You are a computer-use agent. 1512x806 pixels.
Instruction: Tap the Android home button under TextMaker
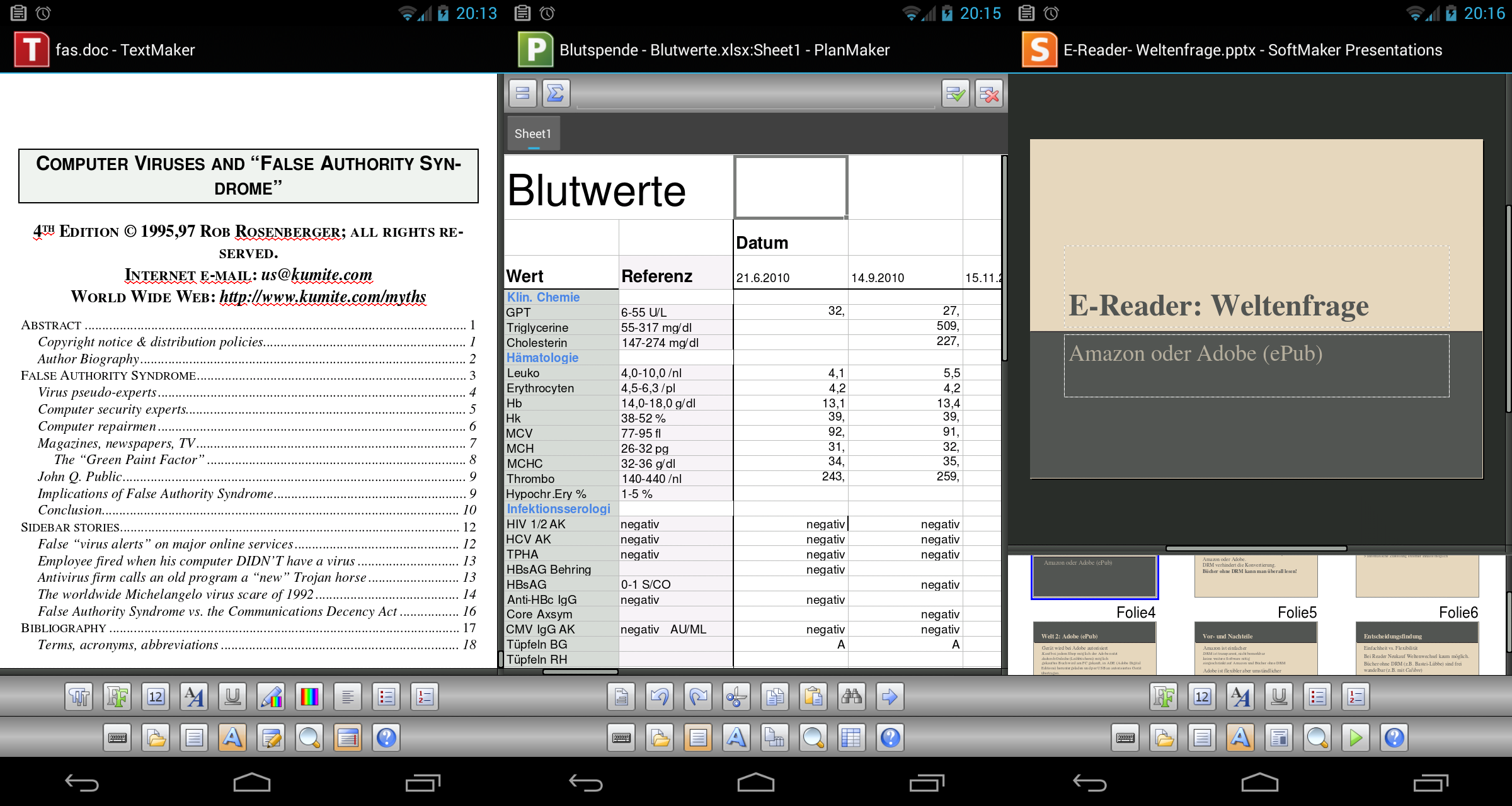click(251, 782)
